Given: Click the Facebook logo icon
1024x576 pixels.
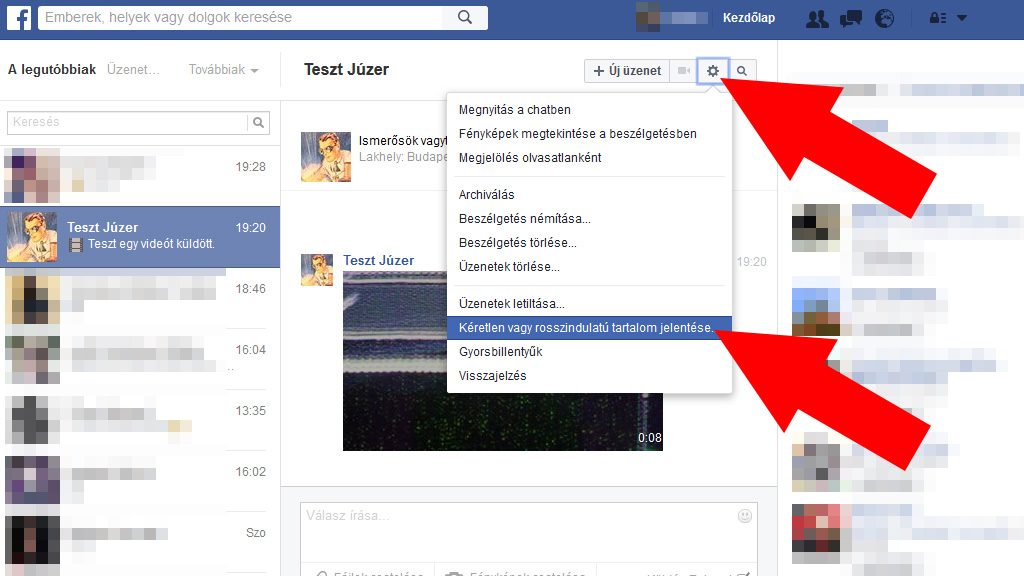Looking at the screenshot, I should point(18,18).
